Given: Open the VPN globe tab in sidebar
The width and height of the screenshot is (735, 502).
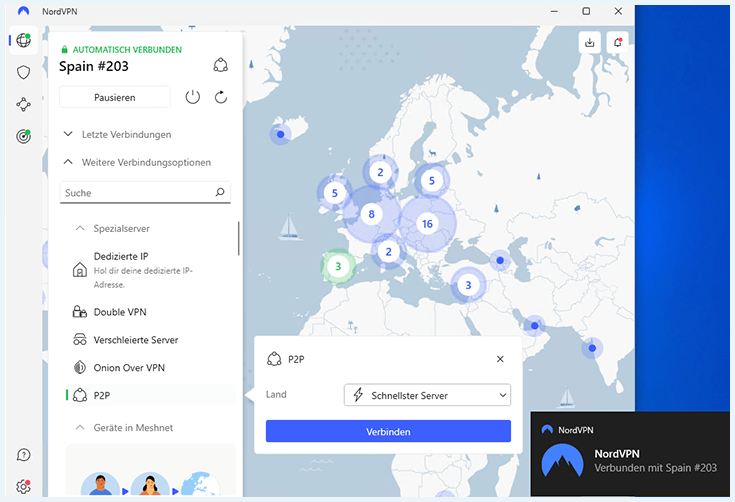Looking at the screenshot, I should click(23, 40).
